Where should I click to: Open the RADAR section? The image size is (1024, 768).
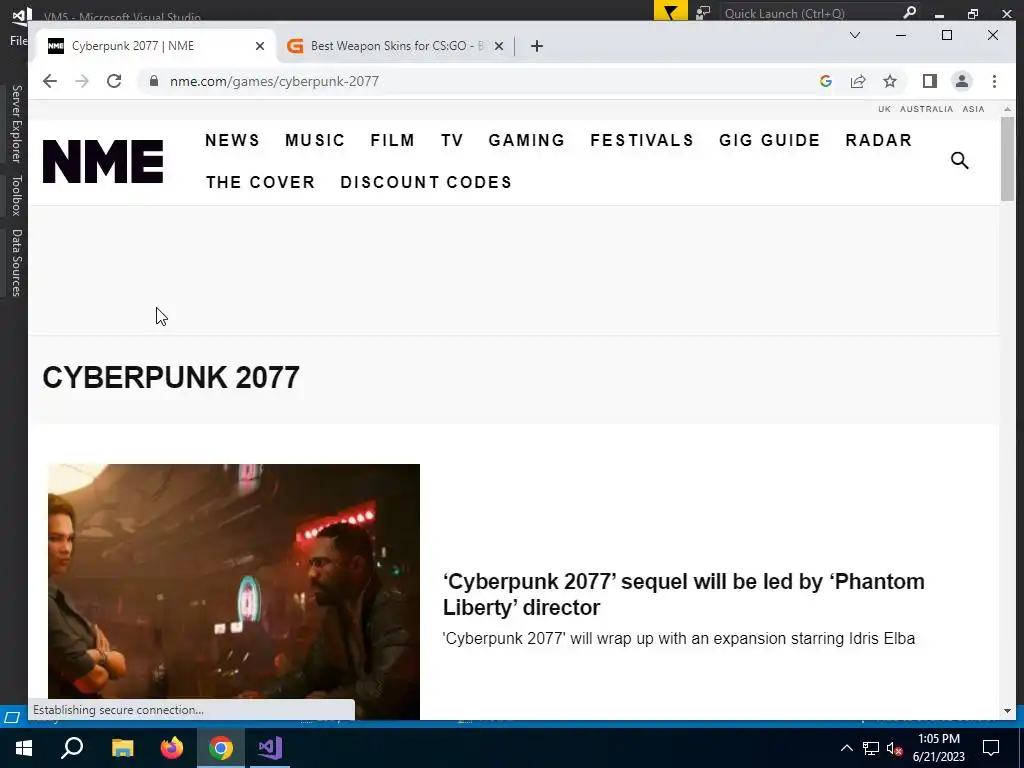(878, 140)
